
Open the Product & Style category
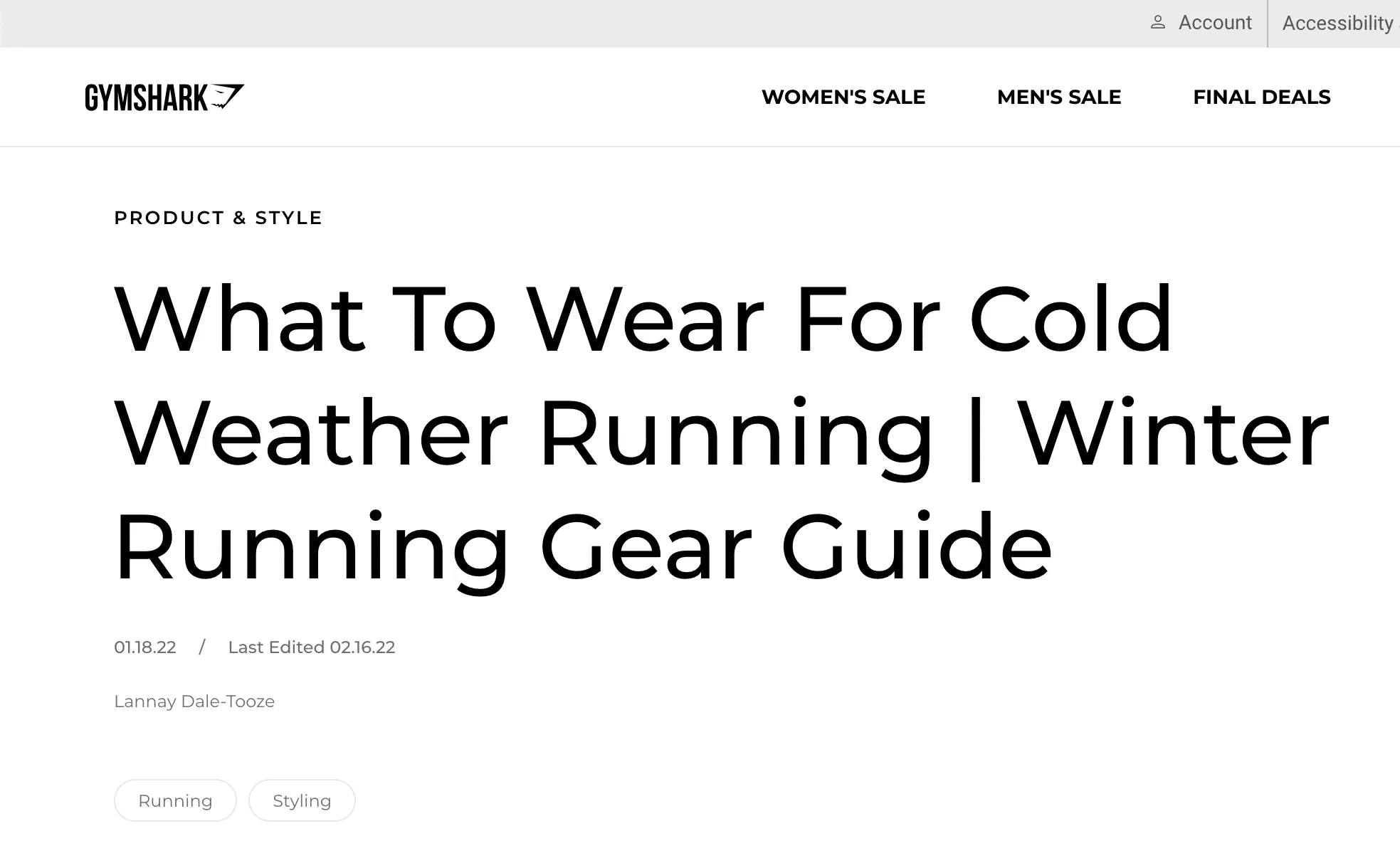click(x=218, y=218)
